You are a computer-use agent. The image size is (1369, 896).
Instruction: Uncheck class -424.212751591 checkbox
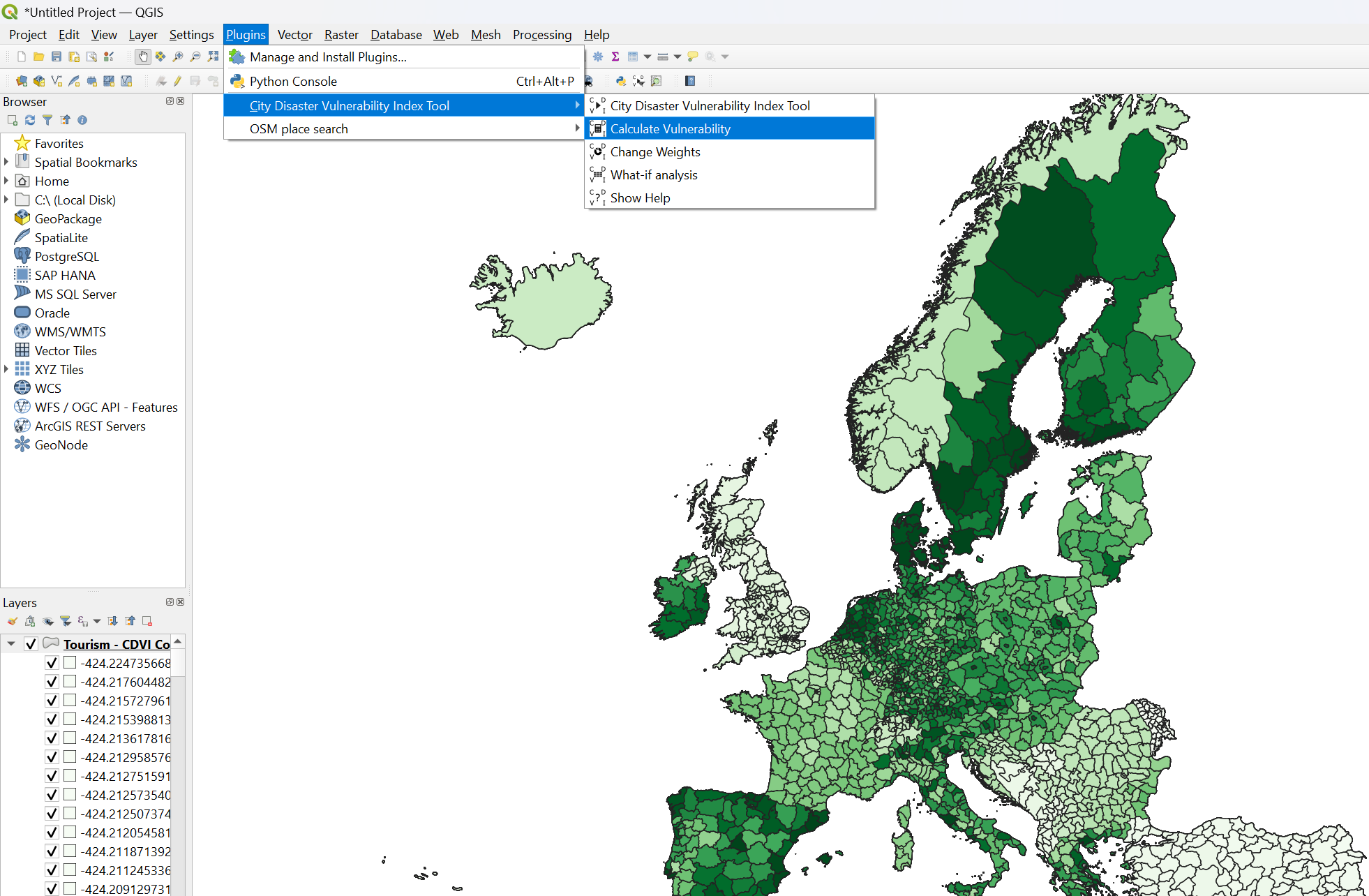tap(52, 776)
